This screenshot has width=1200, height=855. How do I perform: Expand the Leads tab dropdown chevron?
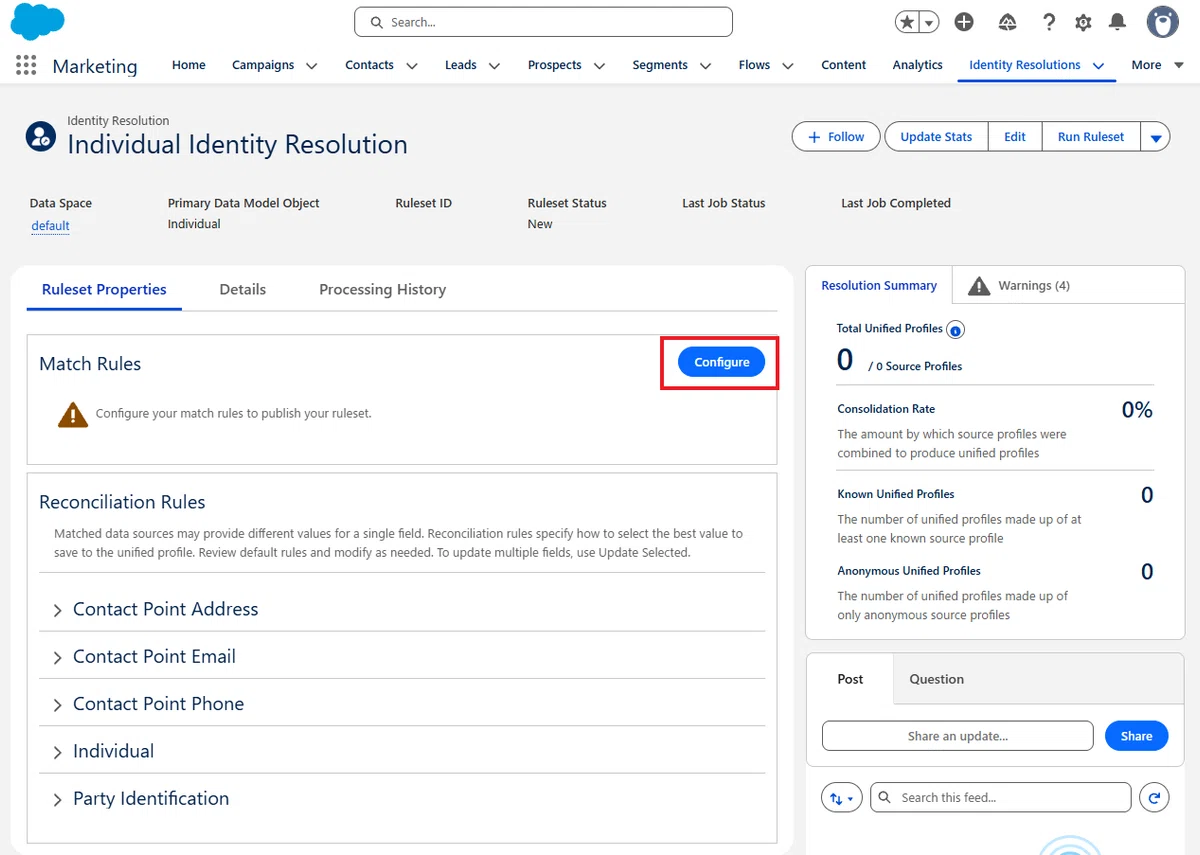pyautogui.click(x=494, y=66)
